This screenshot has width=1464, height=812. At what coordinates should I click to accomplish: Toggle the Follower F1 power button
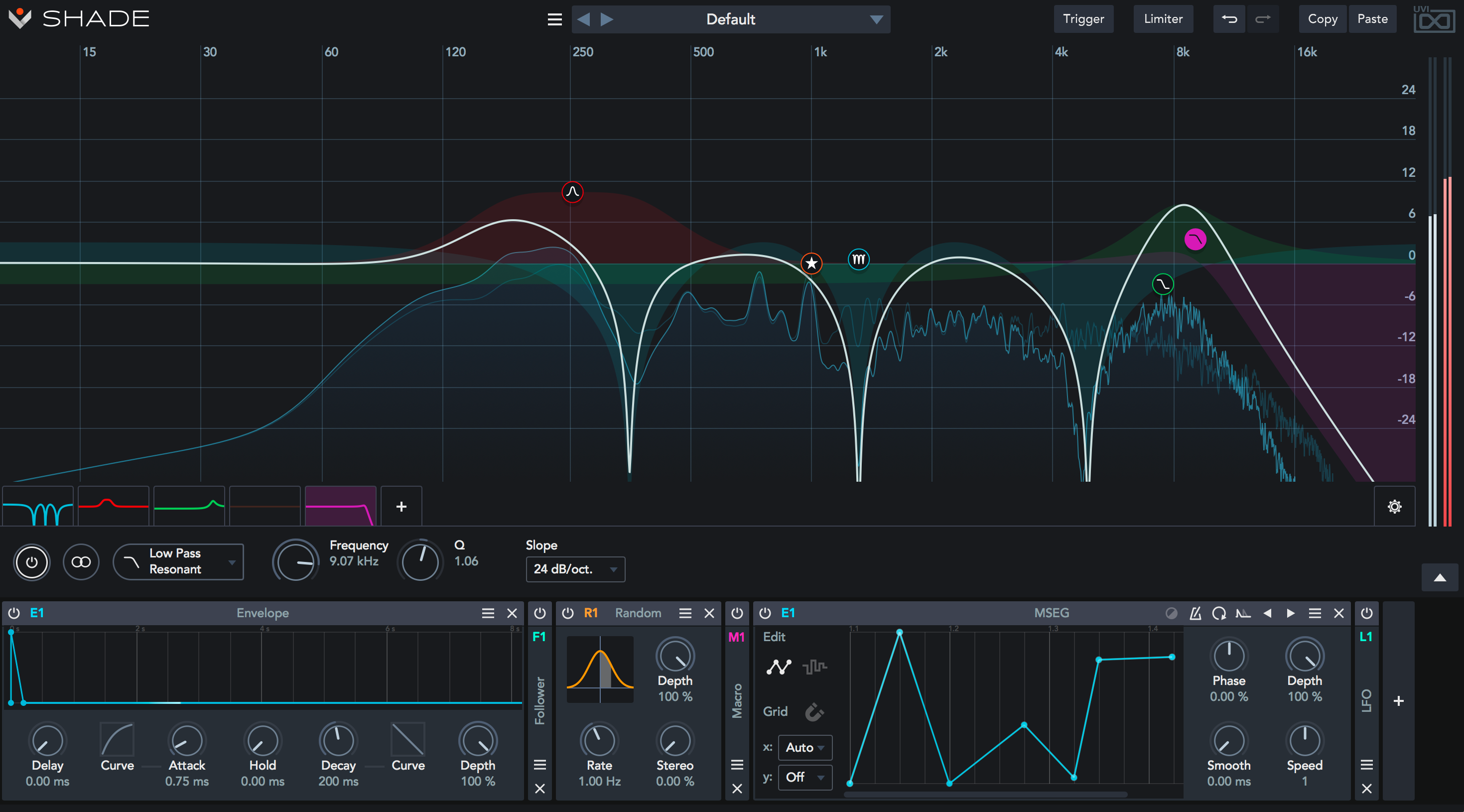pos(540,613)
